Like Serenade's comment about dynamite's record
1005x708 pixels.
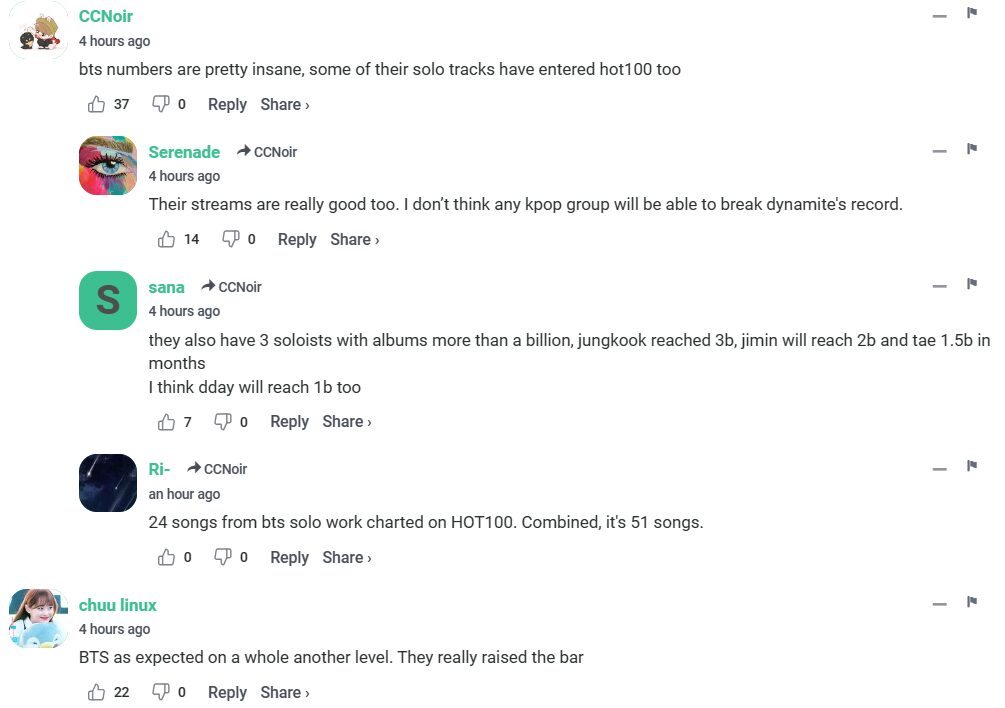coord(167,239)
